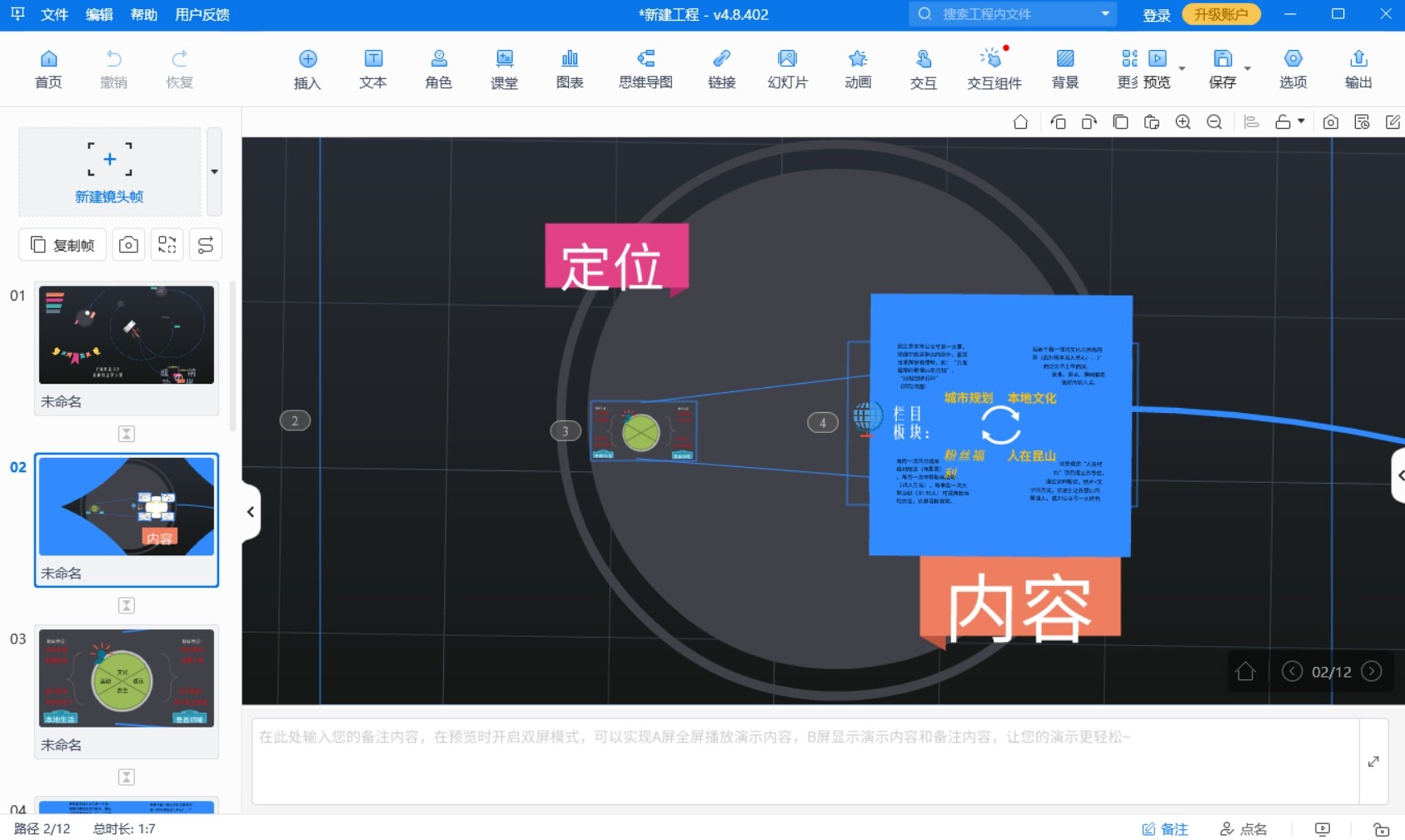Click in the search 搜索工程内文件 field
This screenshot has width=1405, height=840.
click(x=1013, y=14)
